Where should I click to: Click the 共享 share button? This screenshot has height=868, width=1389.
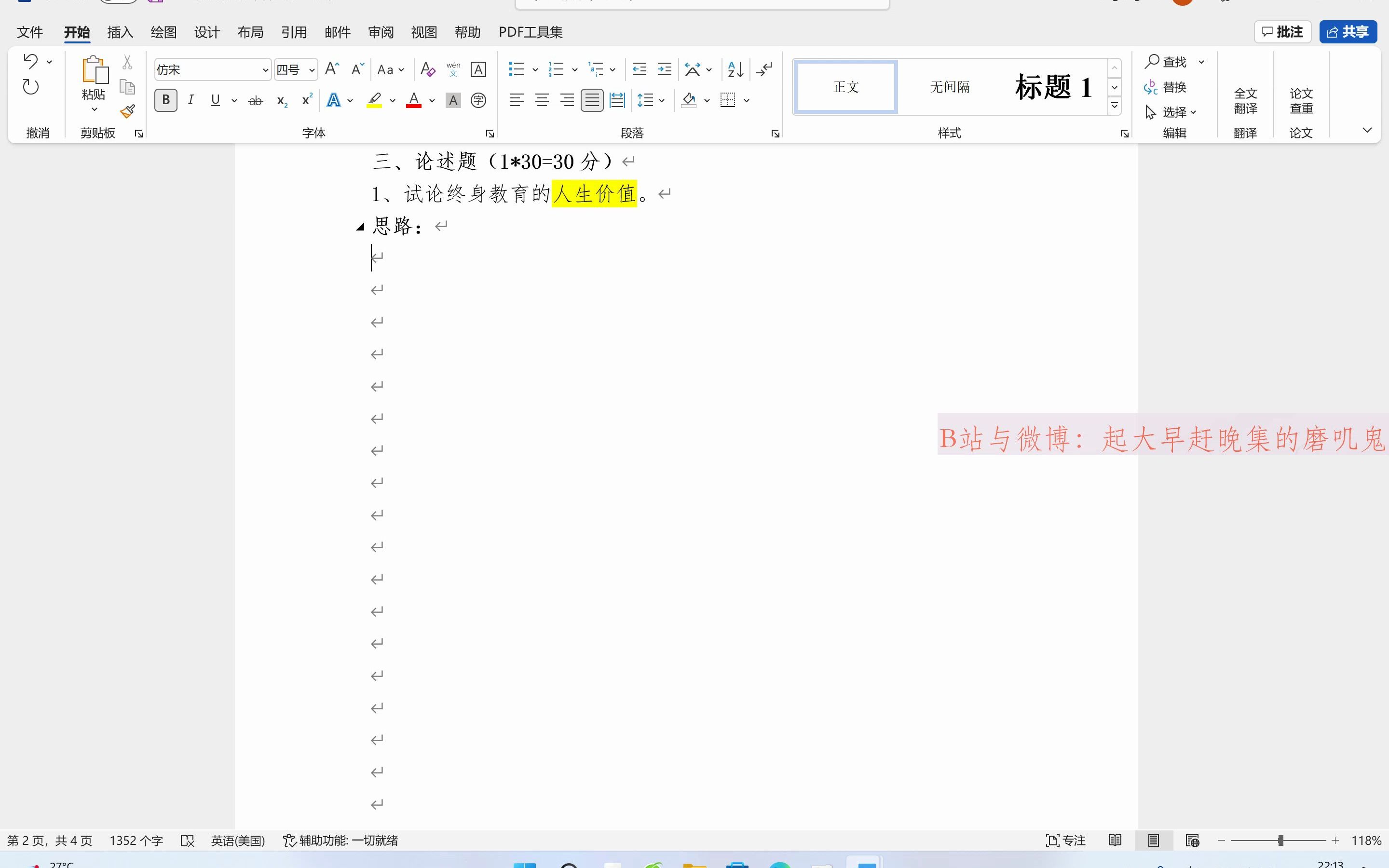[x=1348, y=31]
